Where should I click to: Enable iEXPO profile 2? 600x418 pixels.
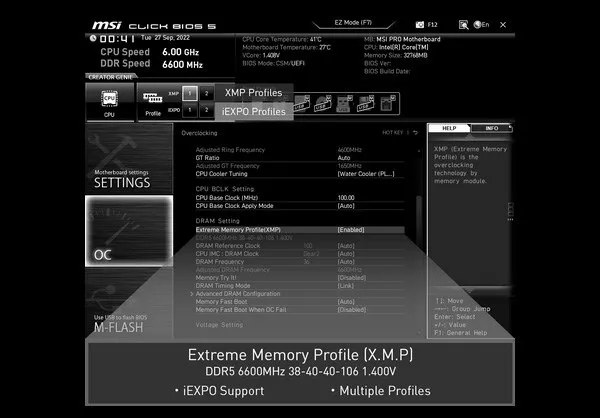click(207, 110)
